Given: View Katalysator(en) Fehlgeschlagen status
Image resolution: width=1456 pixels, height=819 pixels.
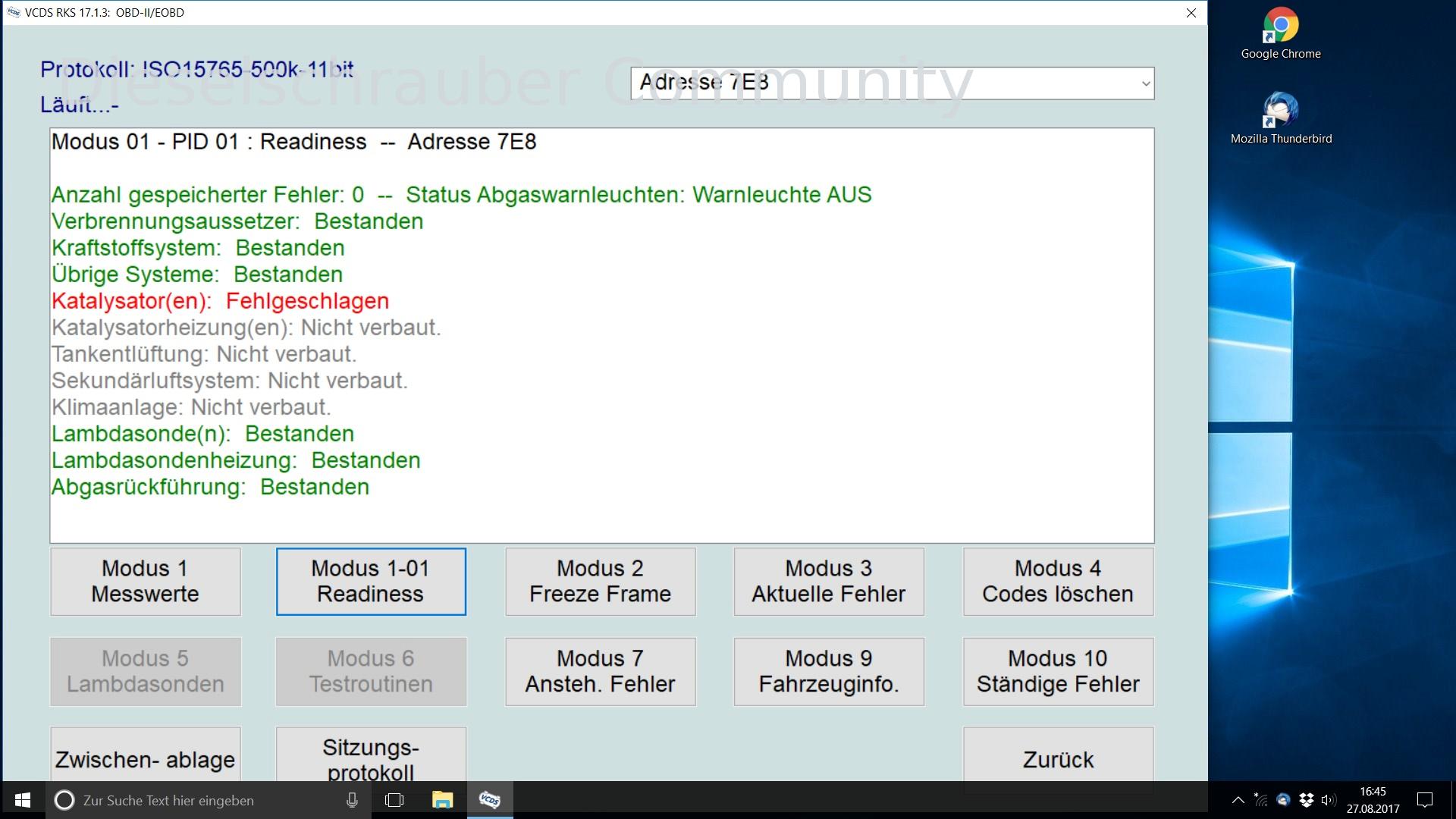Looking at the screenshot, I should coord(220,300).
